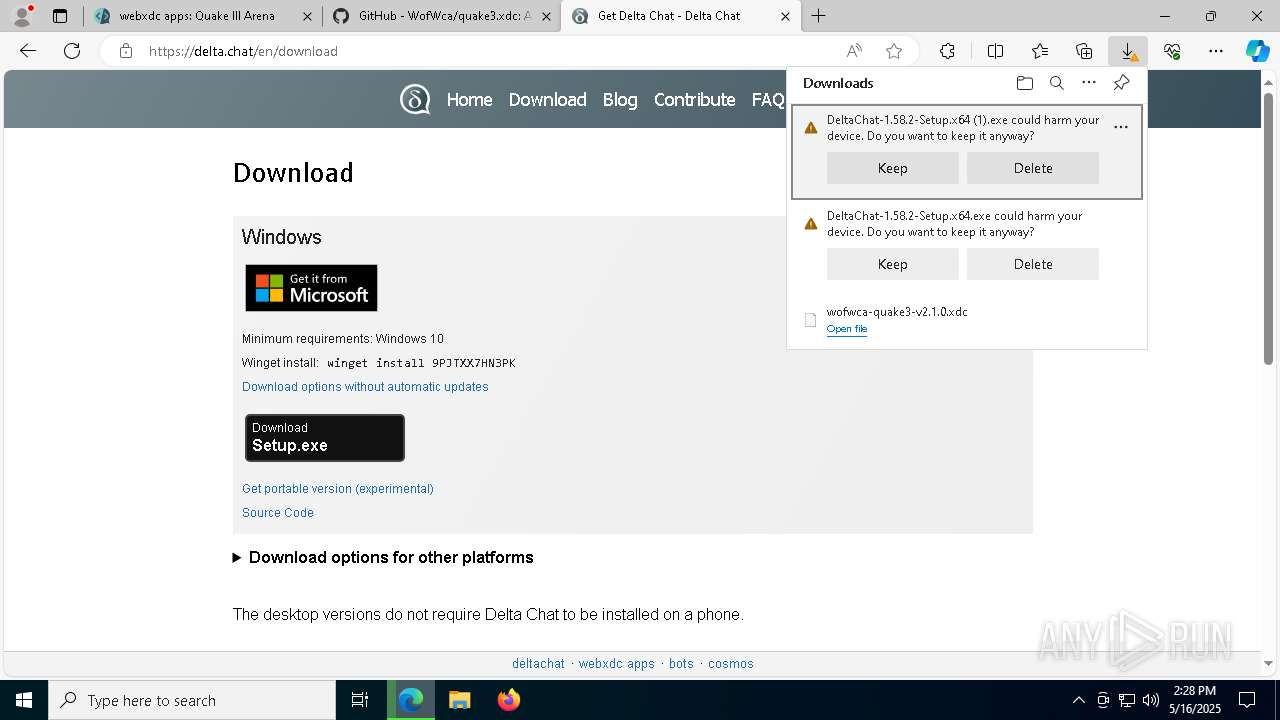
Task: Launch Firefox from the taskbar
Action: click(508, 700)
